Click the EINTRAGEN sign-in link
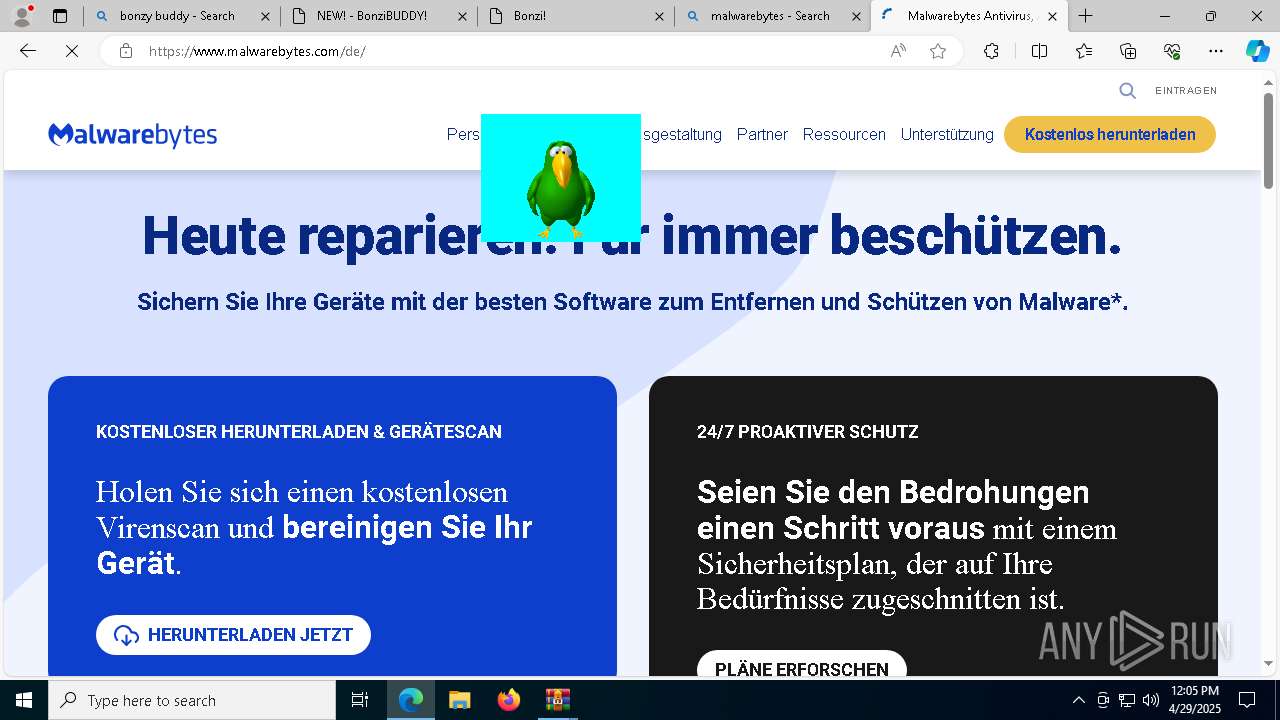This screenshot has height=720, width=1280. [1186, 91]
